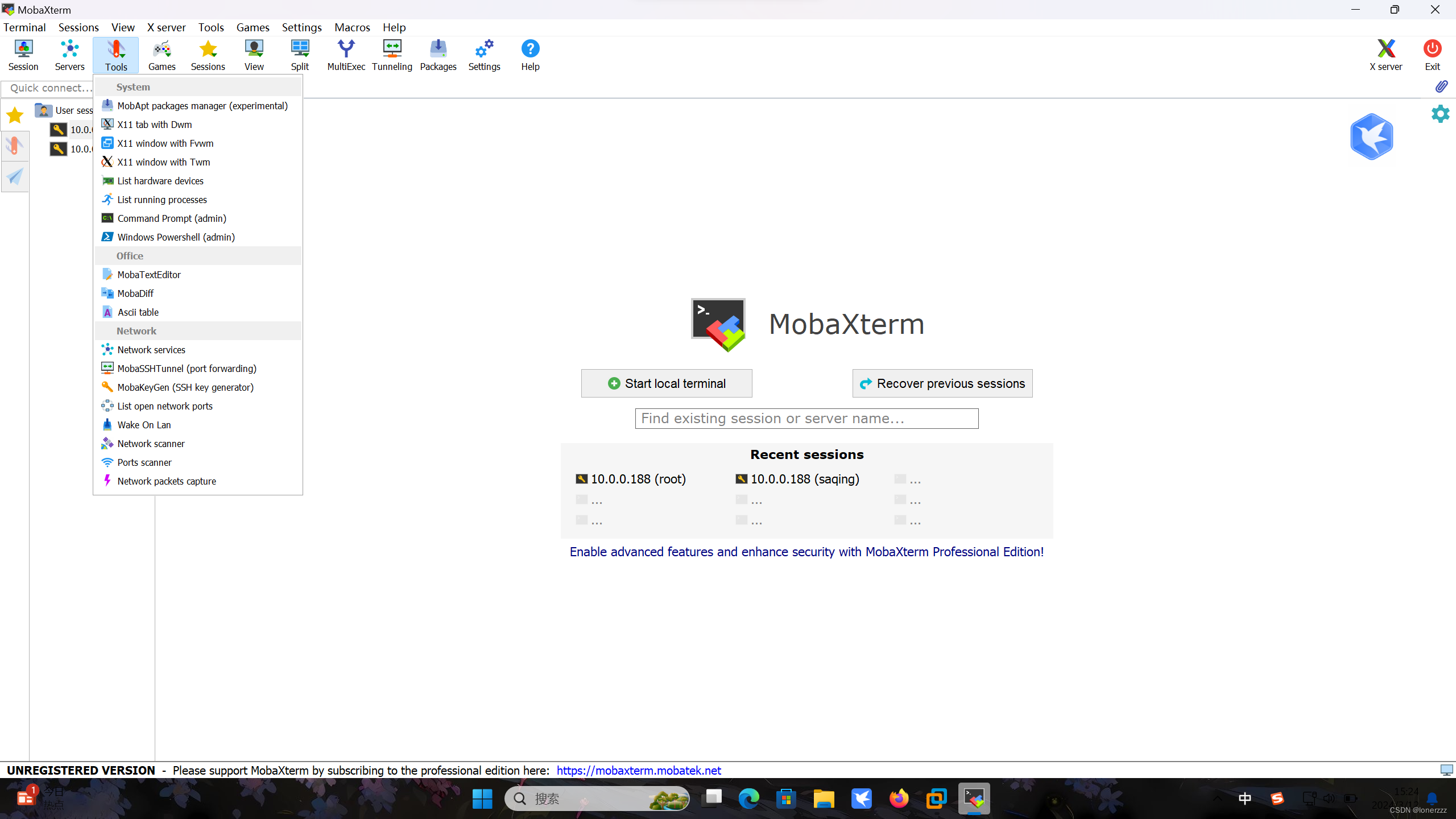Open the attachments paperclip icon
The image size is (1456, 819).
pos(1442,86)
